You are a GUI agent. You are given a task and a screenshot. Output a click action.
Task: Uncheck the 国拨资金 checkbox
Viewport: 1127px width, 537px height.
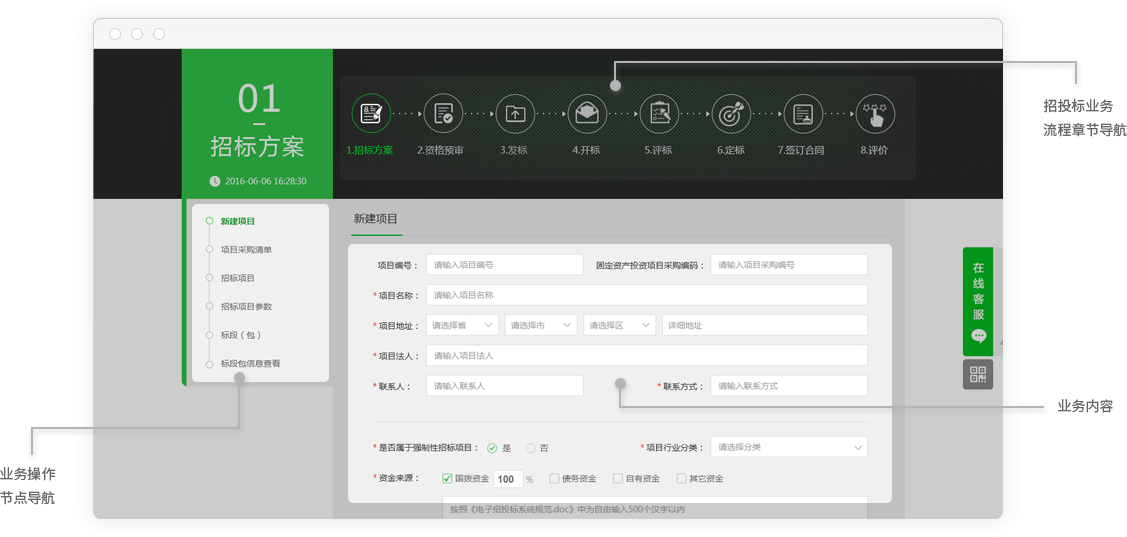point(447,479)
